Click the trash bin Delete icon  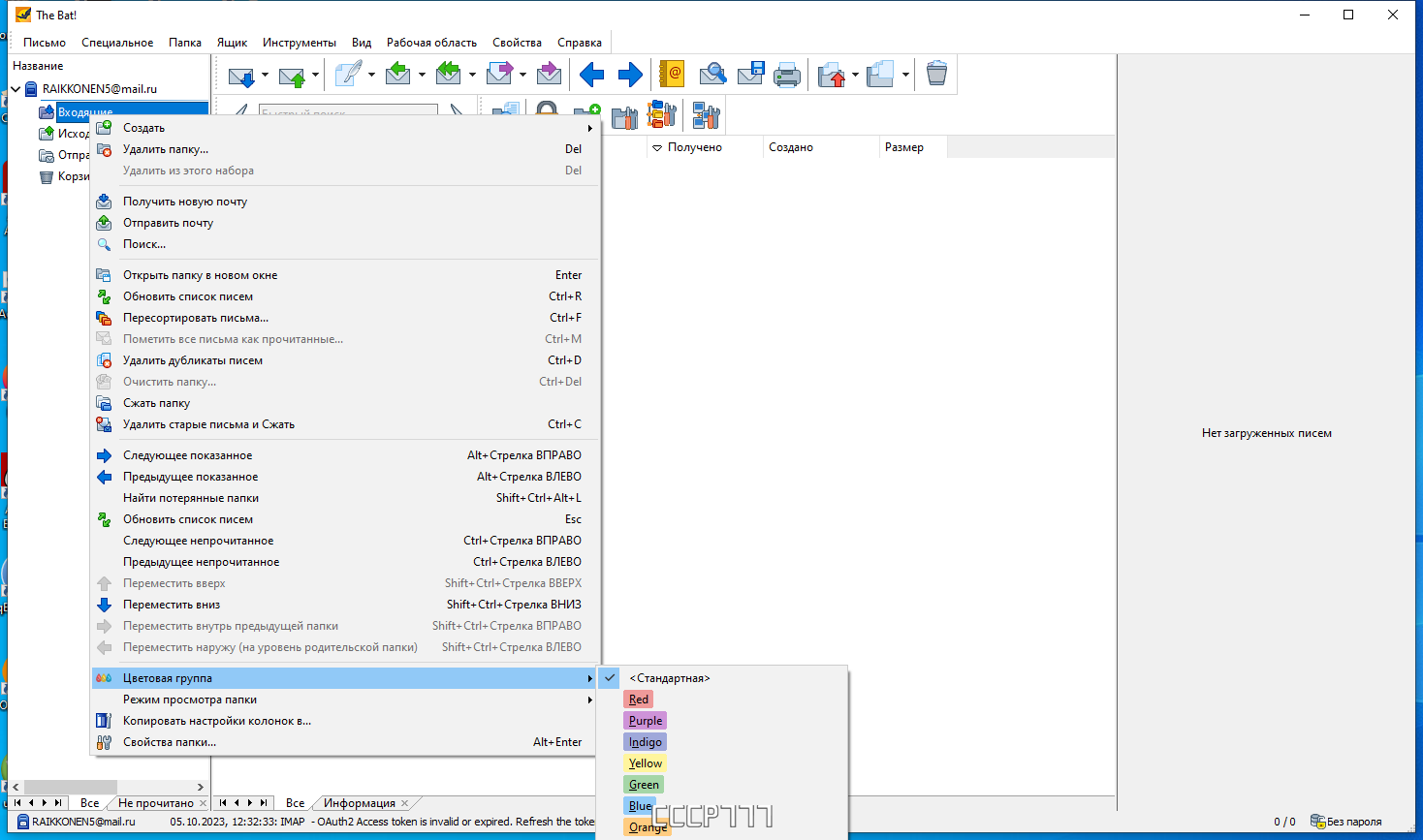click(x=936, y=75)
